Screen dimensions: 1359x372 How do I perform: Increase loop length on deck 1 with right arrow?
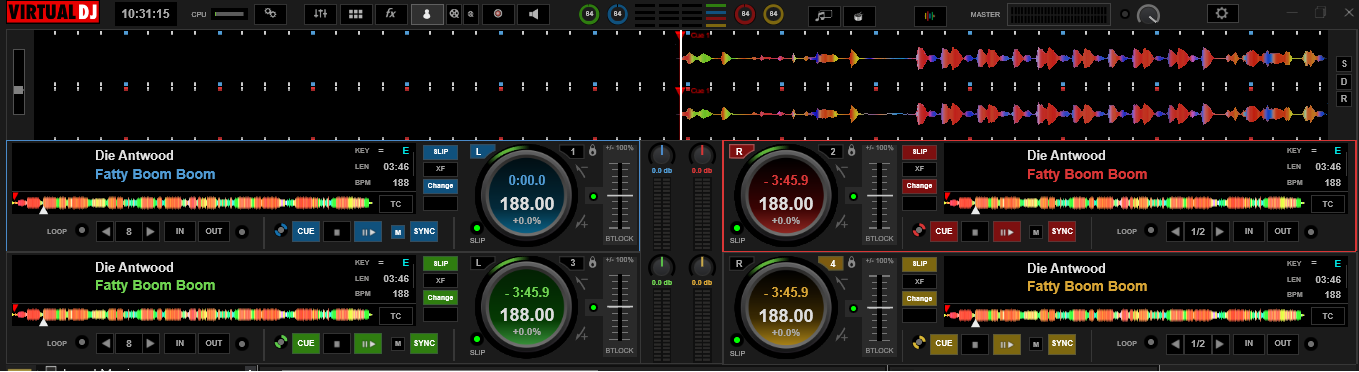[x=151, y=231]
